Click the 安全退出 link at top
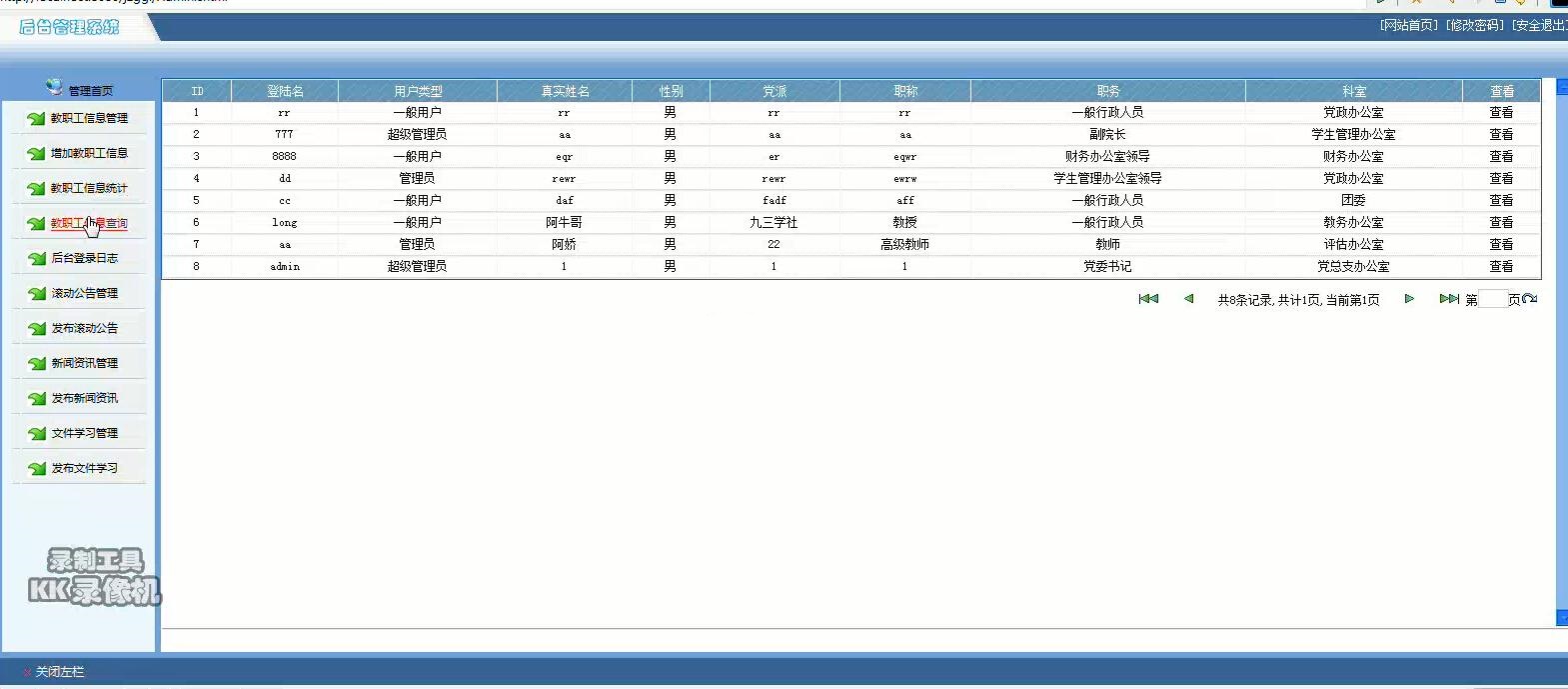The image size is (1568, 689). (1539, 25)
